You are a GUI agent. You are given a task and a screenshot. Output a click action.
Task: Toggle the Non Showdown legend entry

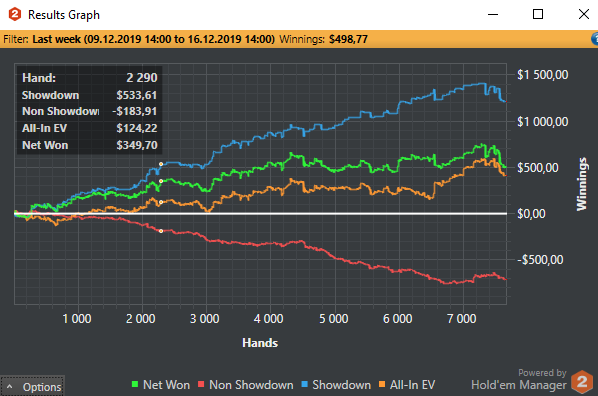point(246,385)
